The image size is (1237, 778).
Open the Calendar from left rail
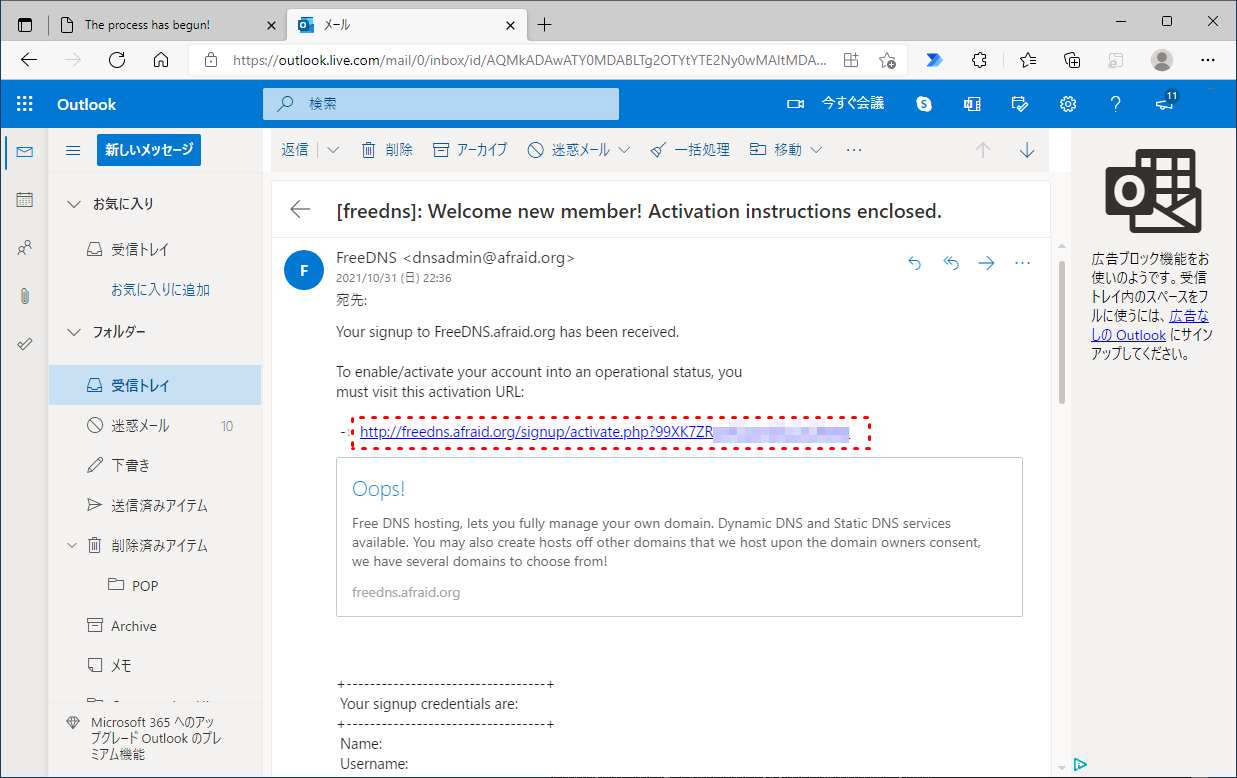[25, 200]
